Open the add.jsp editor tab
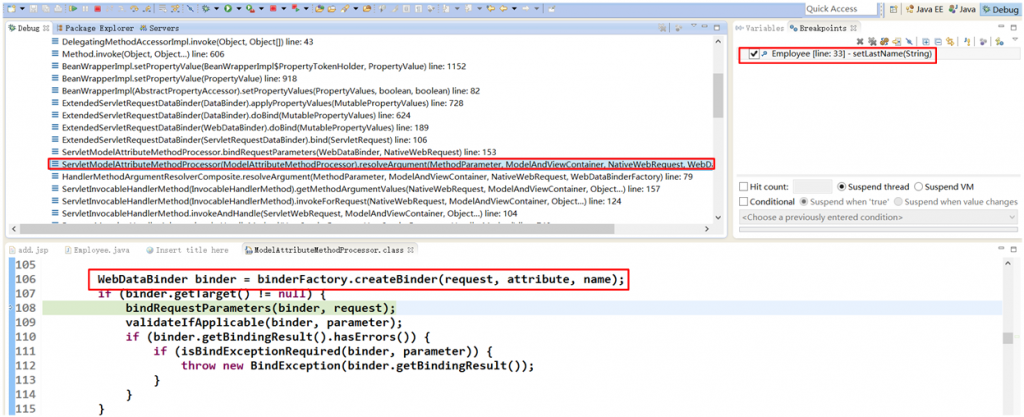This screenshot has height=417, width=1024. [x=27, y=250]
